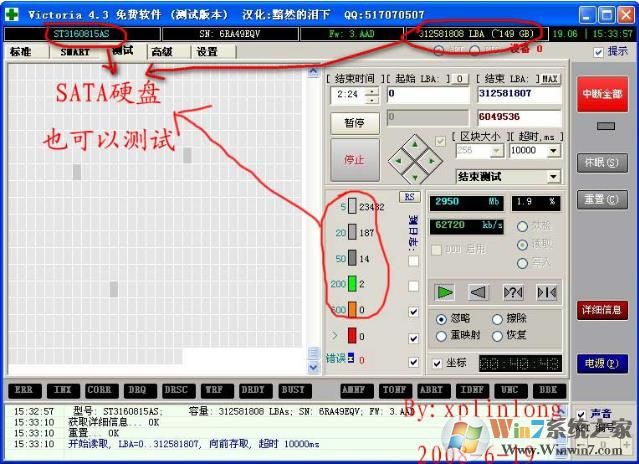Screen dimensions: 639x464
Task: Click the INX status indicator
Action: click(63, 390)
